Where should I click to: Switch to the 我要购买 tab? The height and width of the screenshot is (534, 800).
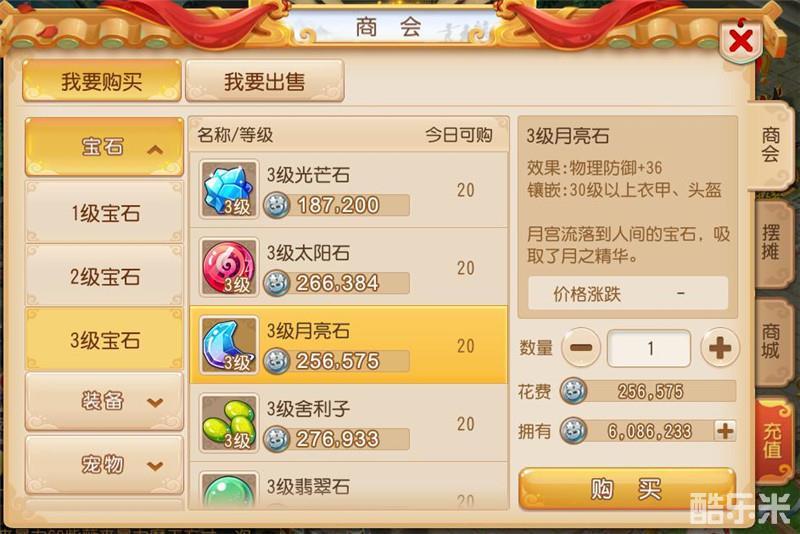click(102, 81)
